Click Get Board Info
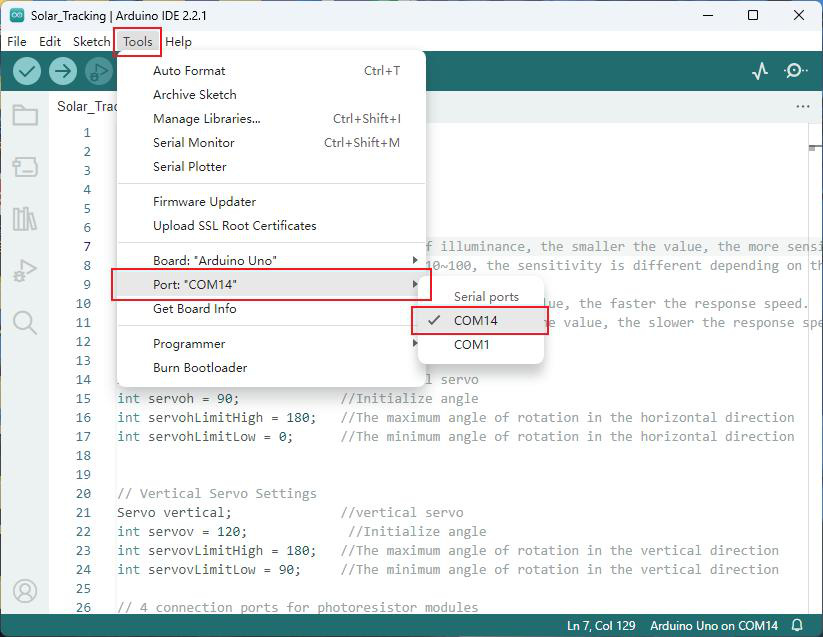Viewport: 823px width, 637px height. [271, 309]
